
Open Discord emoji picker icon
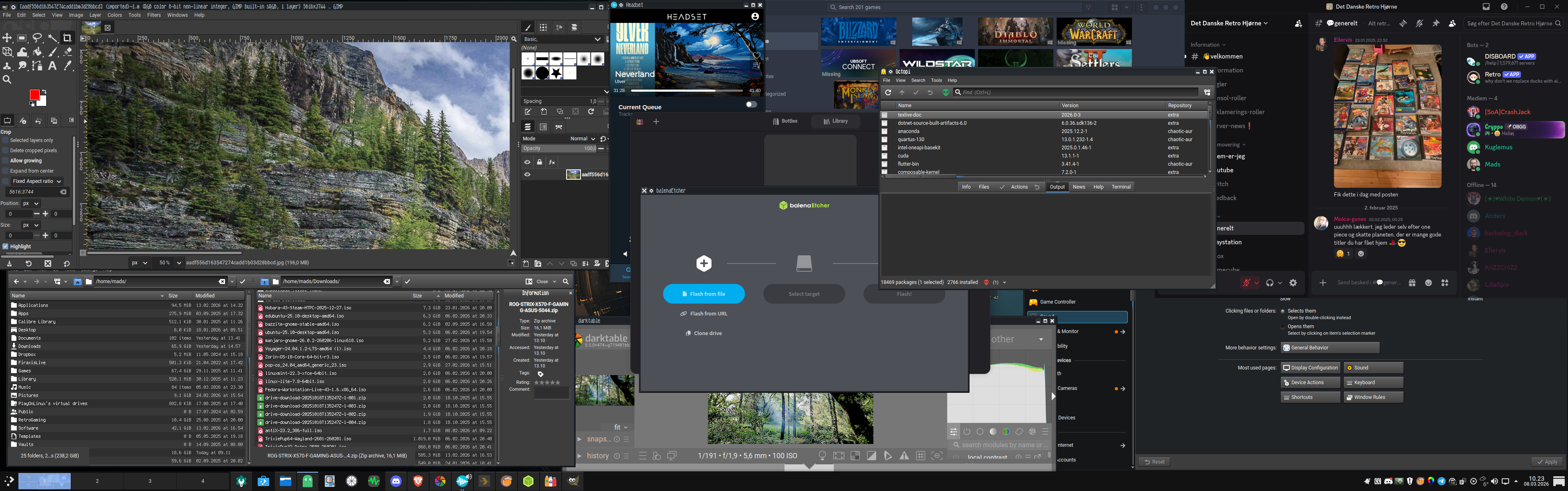[x=1428, y=283]
